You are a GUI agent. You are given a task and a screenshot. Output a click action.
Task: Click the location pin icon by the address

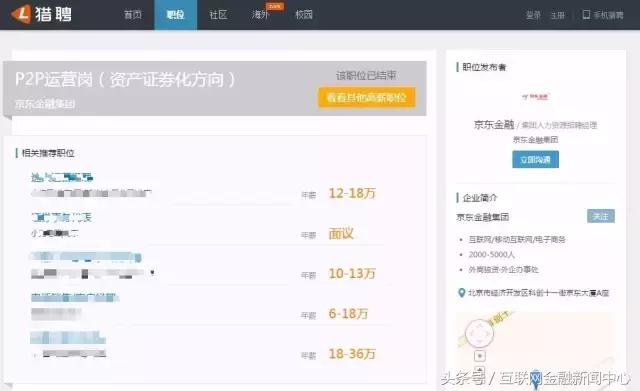click(x=462, y=293)
